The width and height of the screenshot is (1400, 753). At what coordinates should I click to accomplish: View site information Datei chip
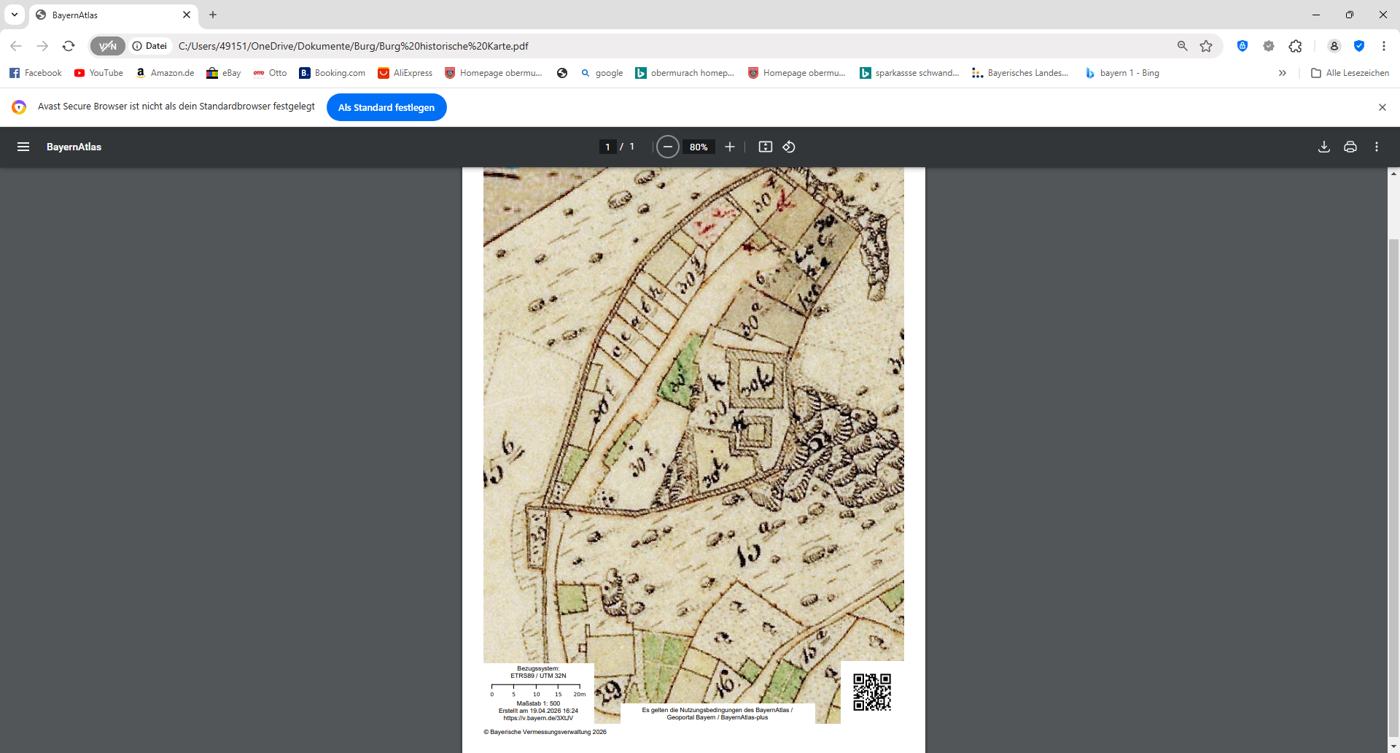coord(150,46)
